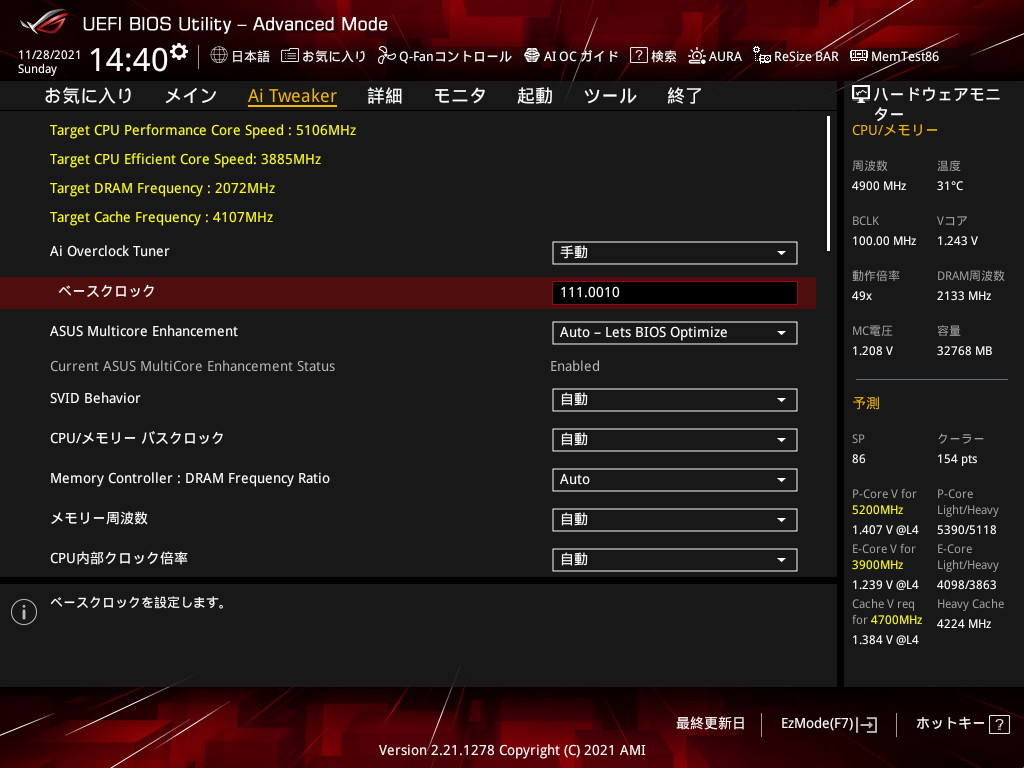Click the 14:40 clock display
Image resolution: width=1024 pixels, height=768 pixels.
(x=129, y=59)
